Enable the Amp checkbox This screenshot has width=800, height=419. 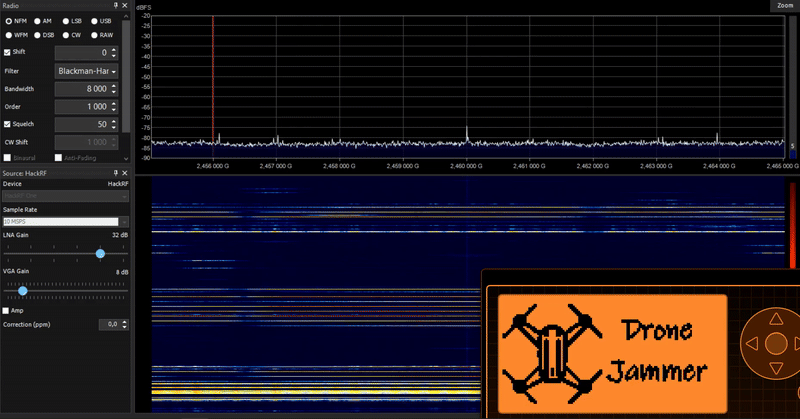click(6, 310)
